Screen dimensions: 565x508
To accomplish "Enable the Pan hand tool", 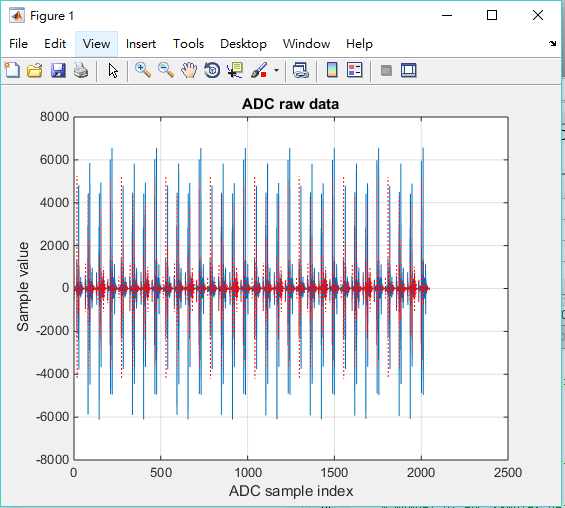I will (x=189, y=70).
